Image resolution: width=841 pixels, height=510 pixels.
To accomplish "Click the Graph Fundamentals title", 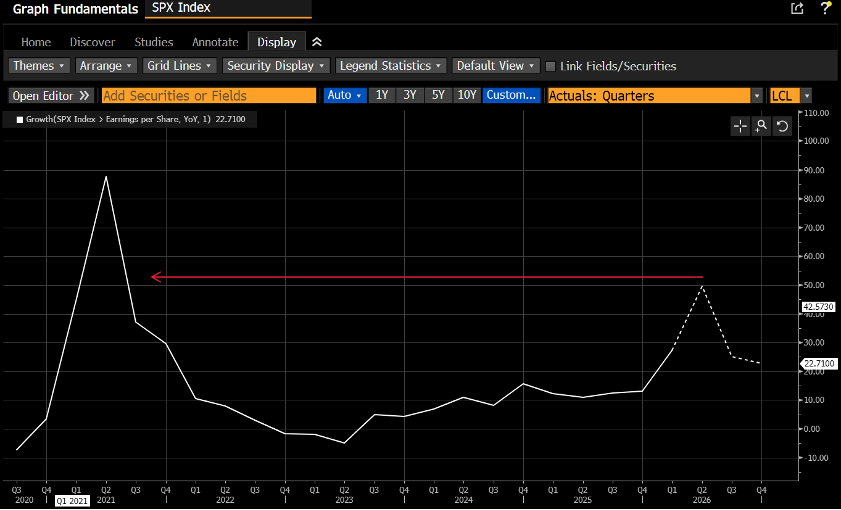I will tap(75, 9).
